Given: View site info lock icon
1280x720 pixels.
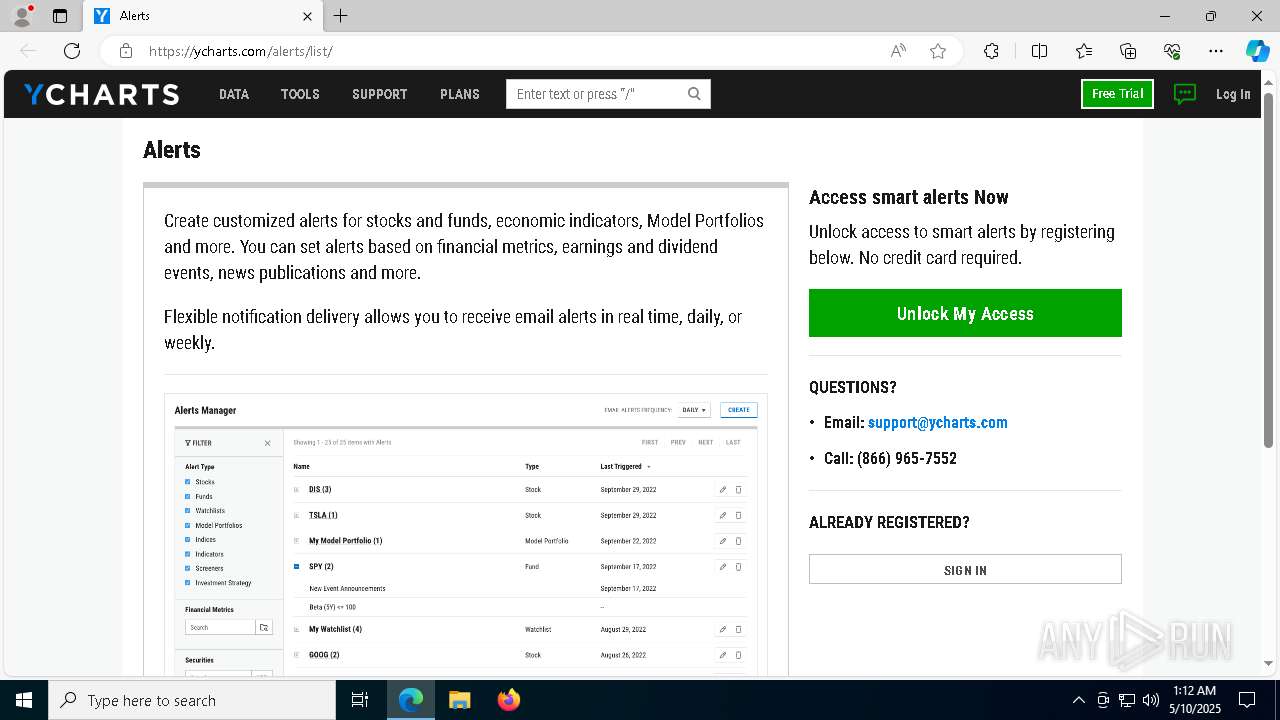Looking at the screenshot, I should tap(125, 51).
